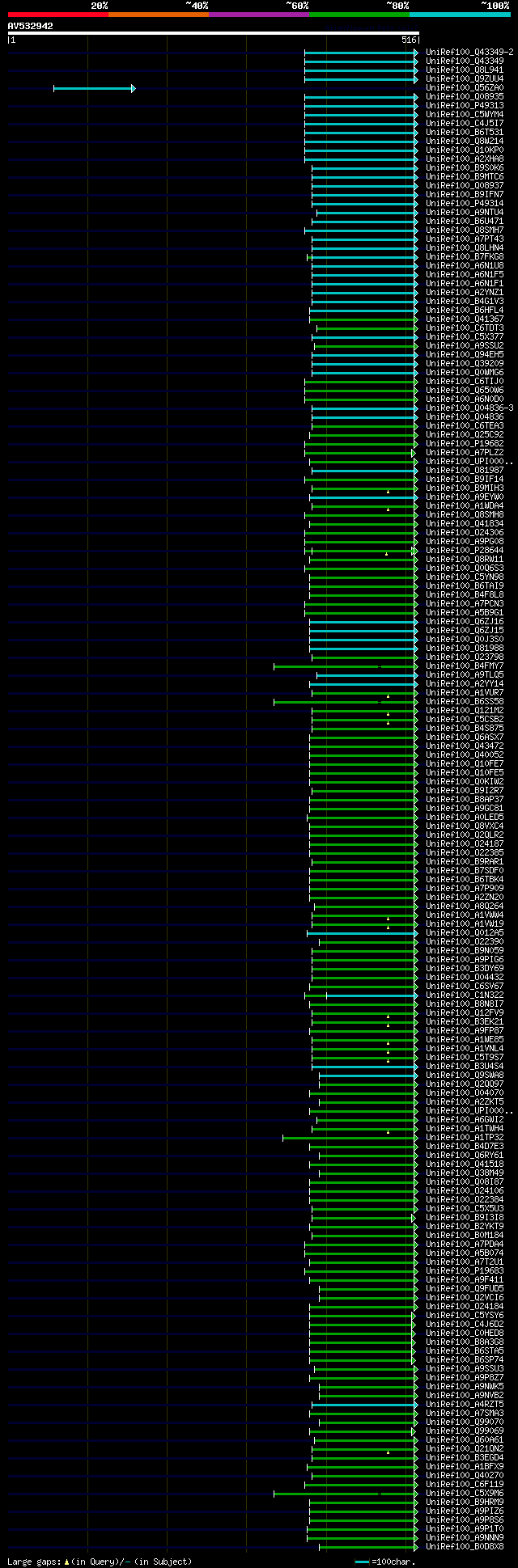The image size is (518, 1568).
Task: Open hit UniRef100_A9TLQ5
Action: (465, 675)
